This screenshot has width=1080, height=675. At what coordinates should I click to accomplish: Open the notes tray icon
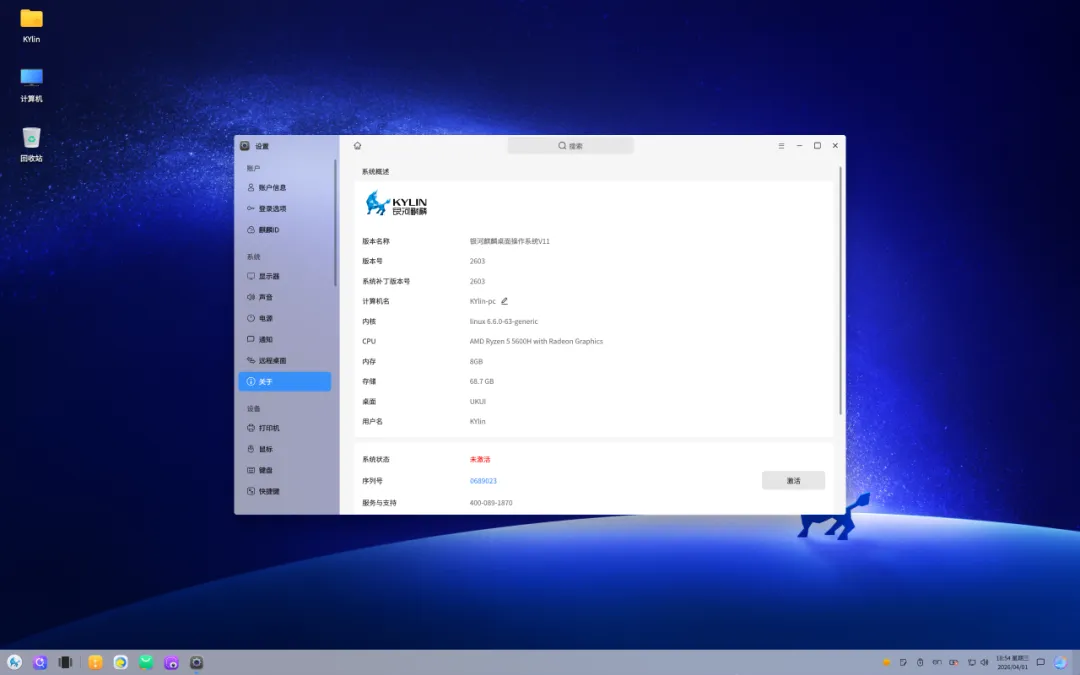point(903,663)
